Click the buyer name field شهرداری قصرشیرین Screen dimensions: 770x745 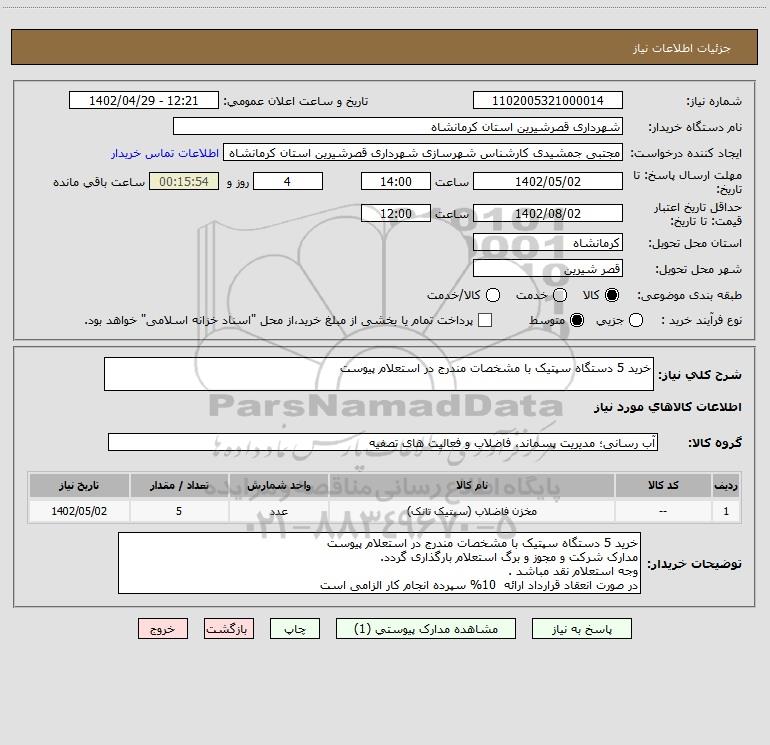click(398, 127)
